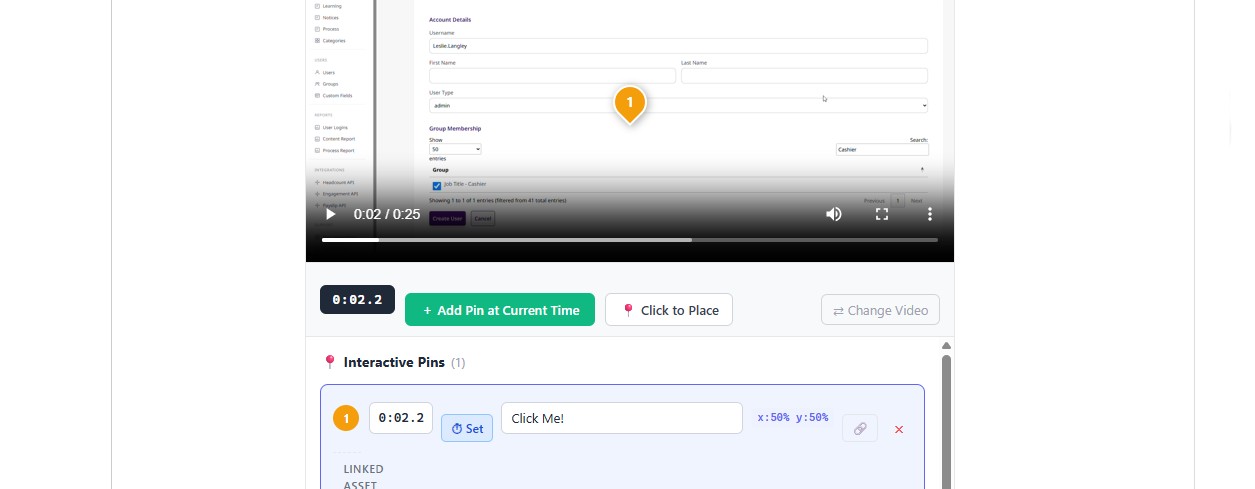This screenshot has width=1255, height=489.
Task: Sort the Group column header arrow
Action: pos(921,170)
